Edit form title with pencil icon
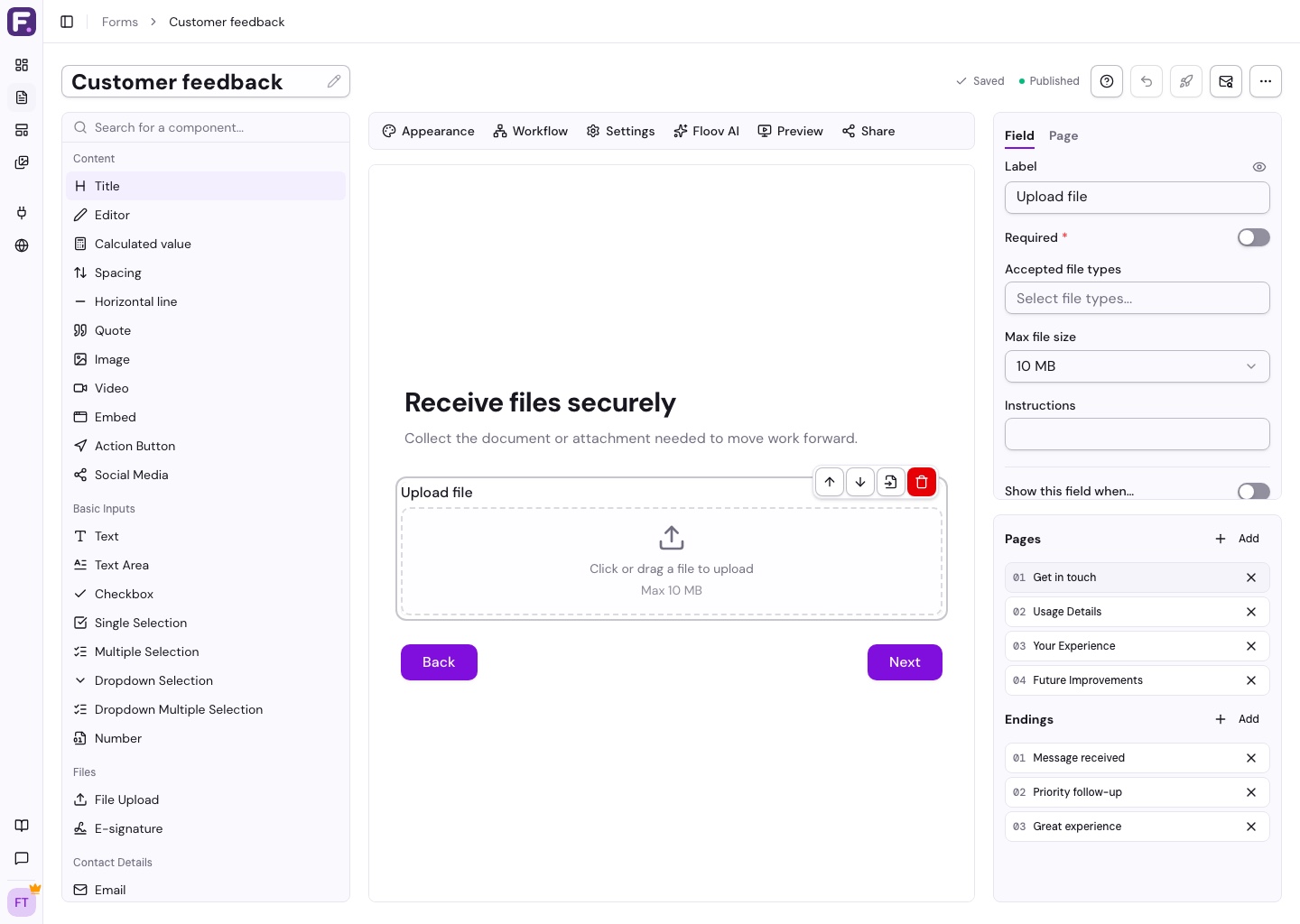Screen dimensions: 1300x924 [334, 81]
